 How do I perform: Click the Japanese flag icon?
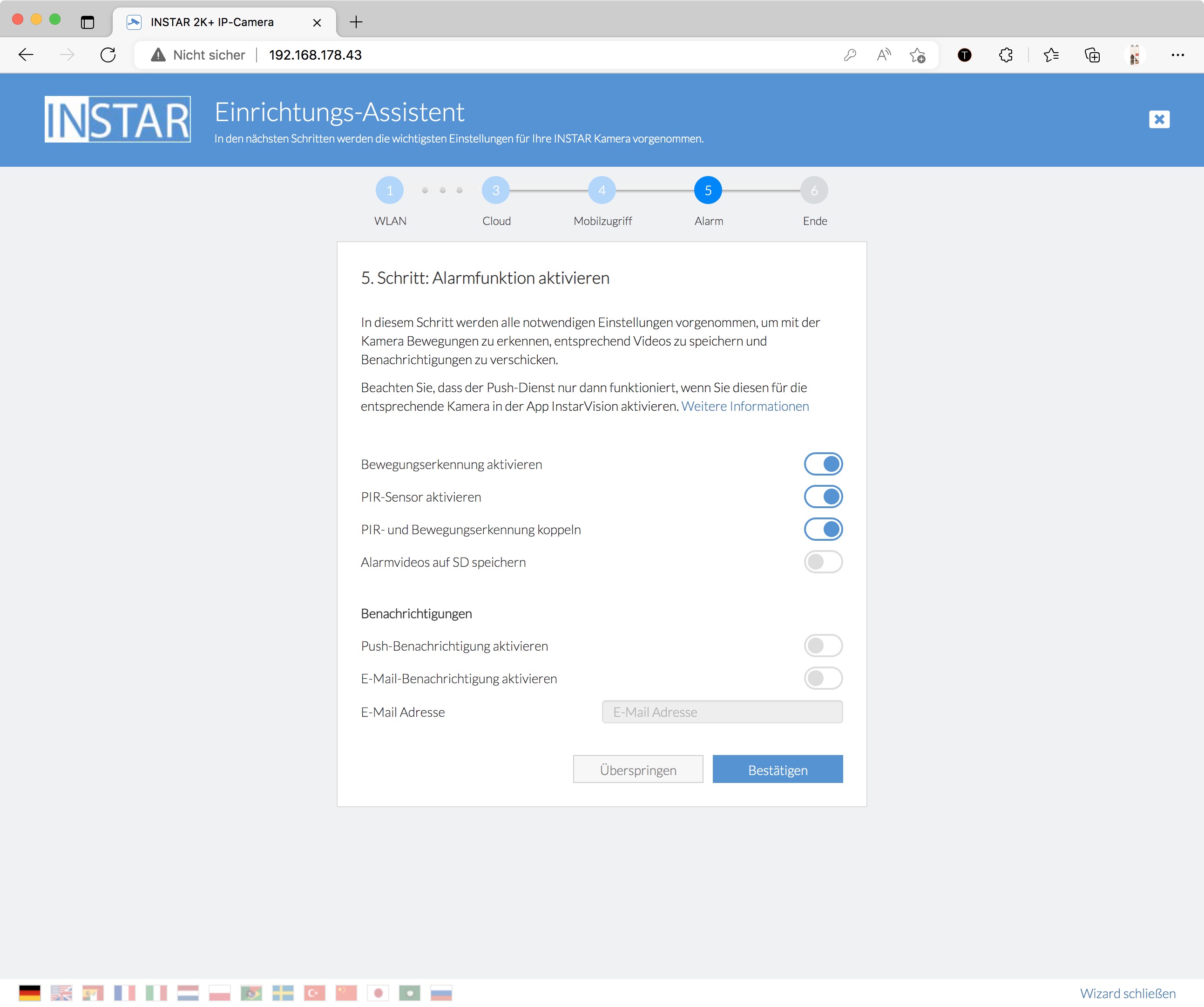(x=378, y=993)
